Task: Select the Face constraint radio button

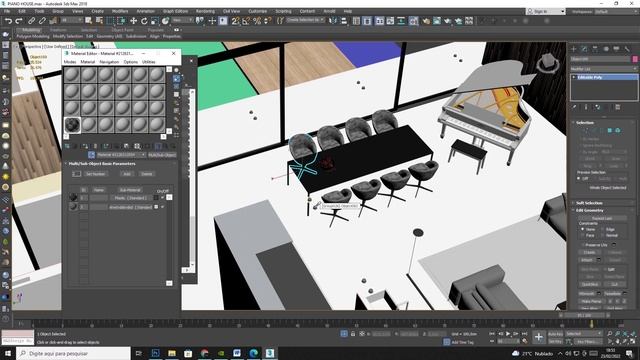Action: [x=582, y=236]
